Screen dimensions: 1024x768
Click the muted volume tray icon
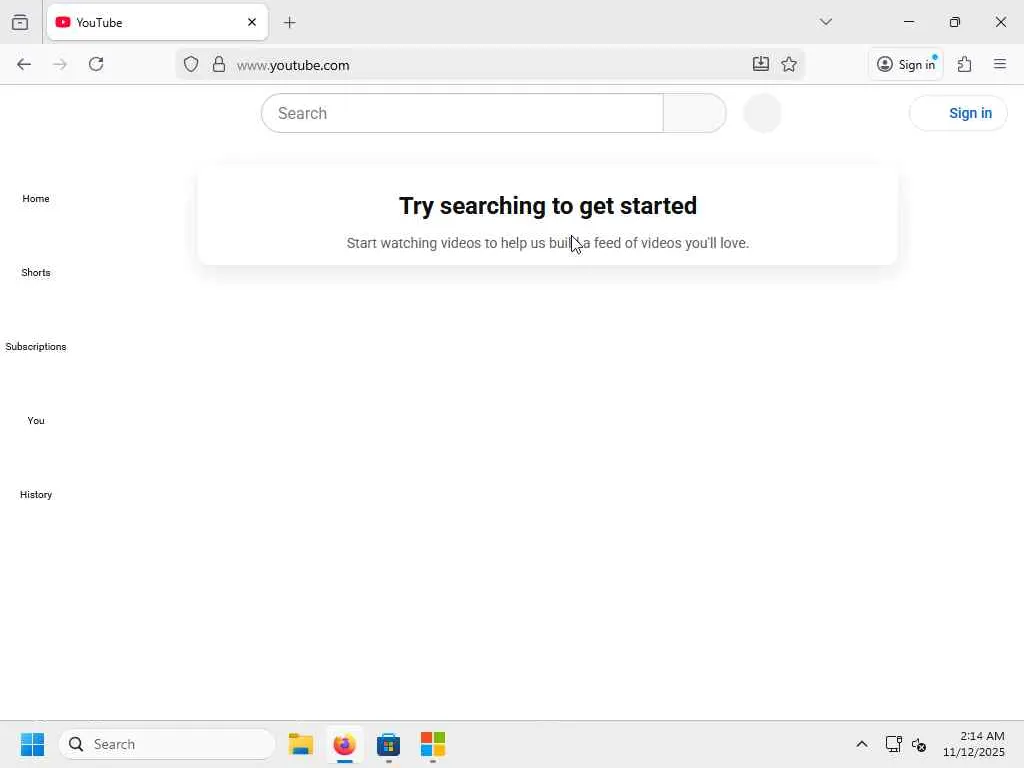[919, 744]
